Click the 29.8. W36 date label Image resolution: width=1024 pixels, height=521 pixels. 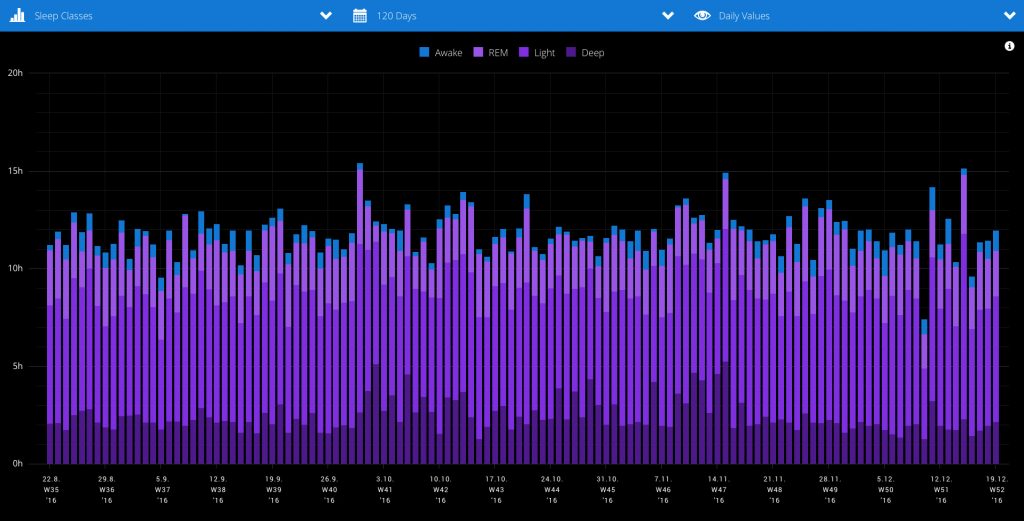(x=106, y=490)
